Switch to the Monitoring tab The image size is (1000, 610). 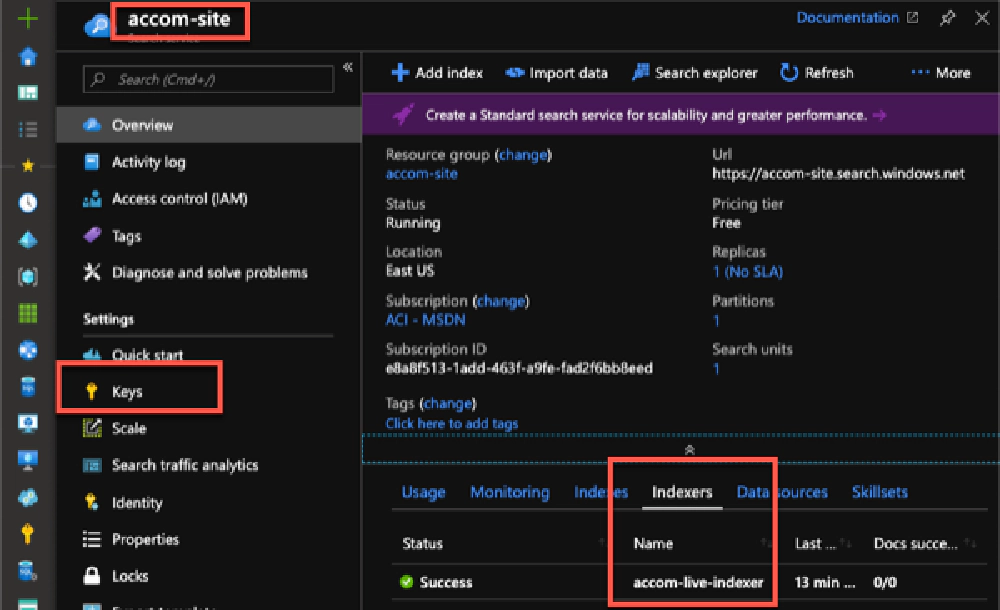tap(510, 492)
